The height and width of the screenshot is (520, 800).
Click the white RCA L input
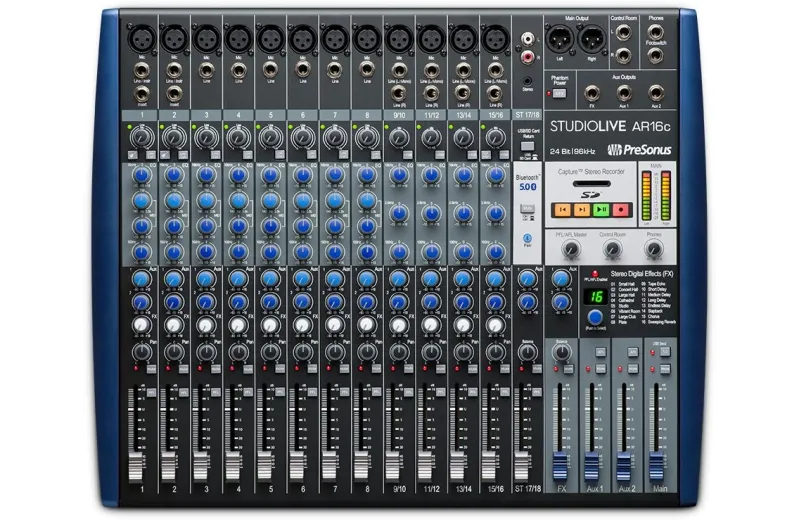[528, 39]
